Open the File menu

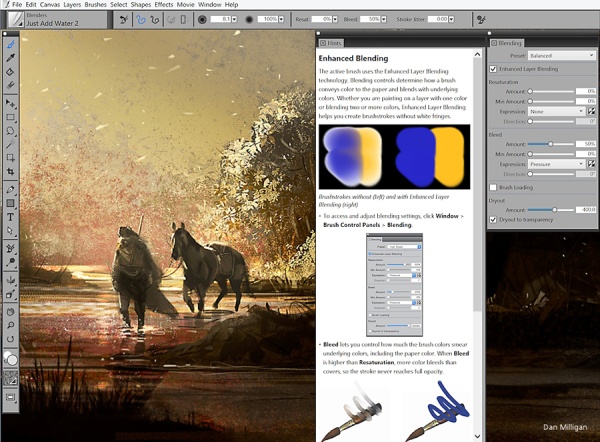[x=17, y=5]
